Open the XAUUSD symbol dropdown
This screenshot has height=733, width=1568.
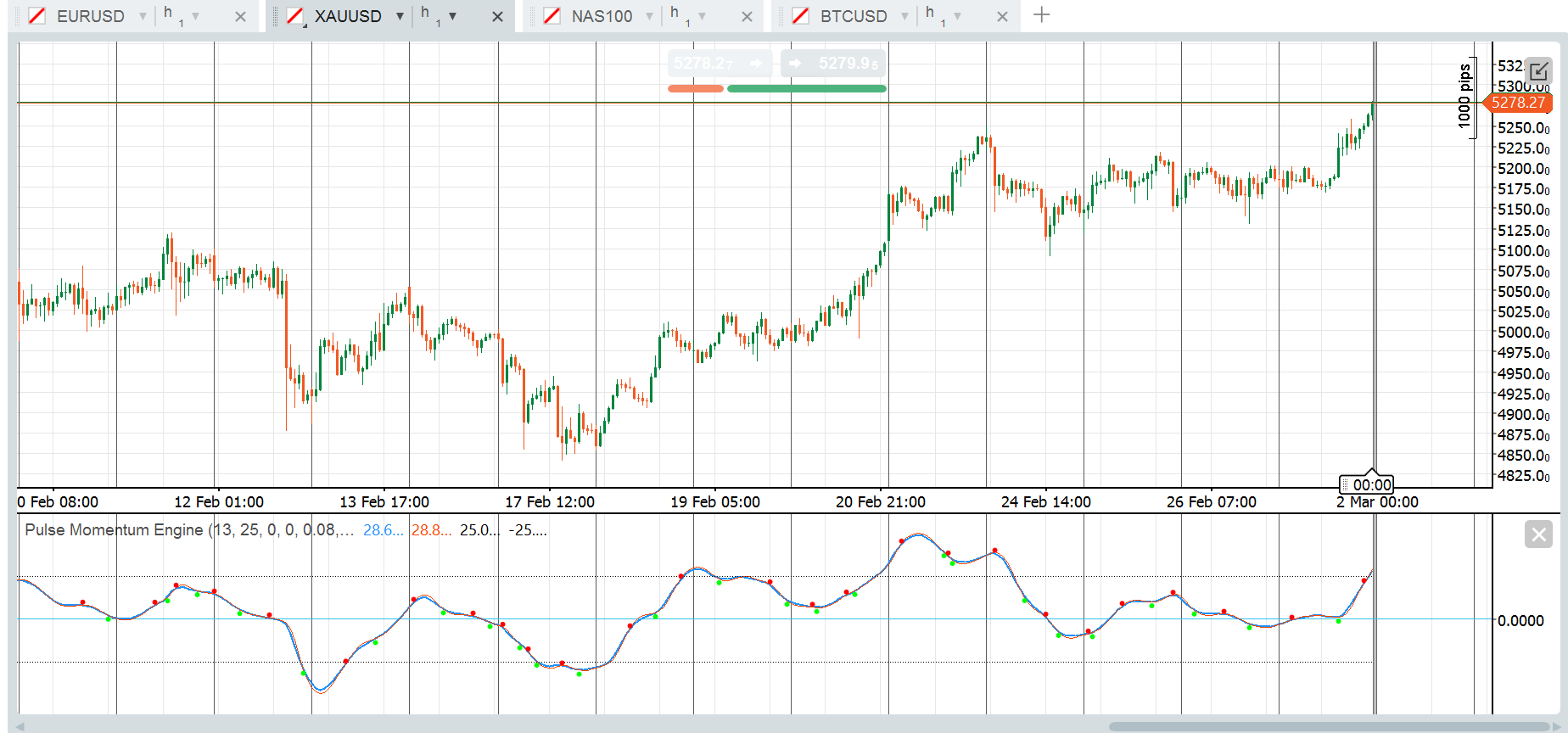point(400,16)
